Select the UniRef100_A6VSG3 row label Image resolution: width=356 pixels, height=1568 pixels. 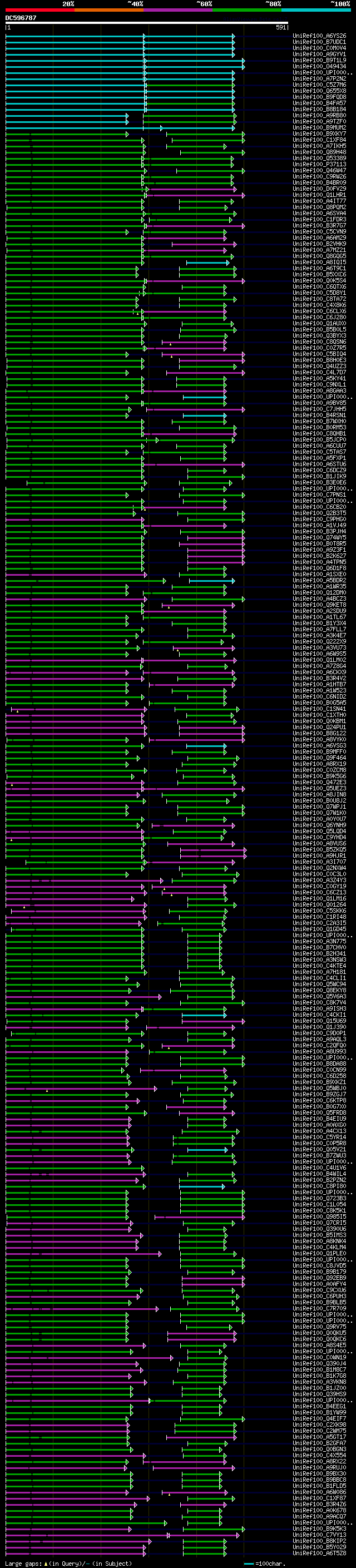point(319,746)
